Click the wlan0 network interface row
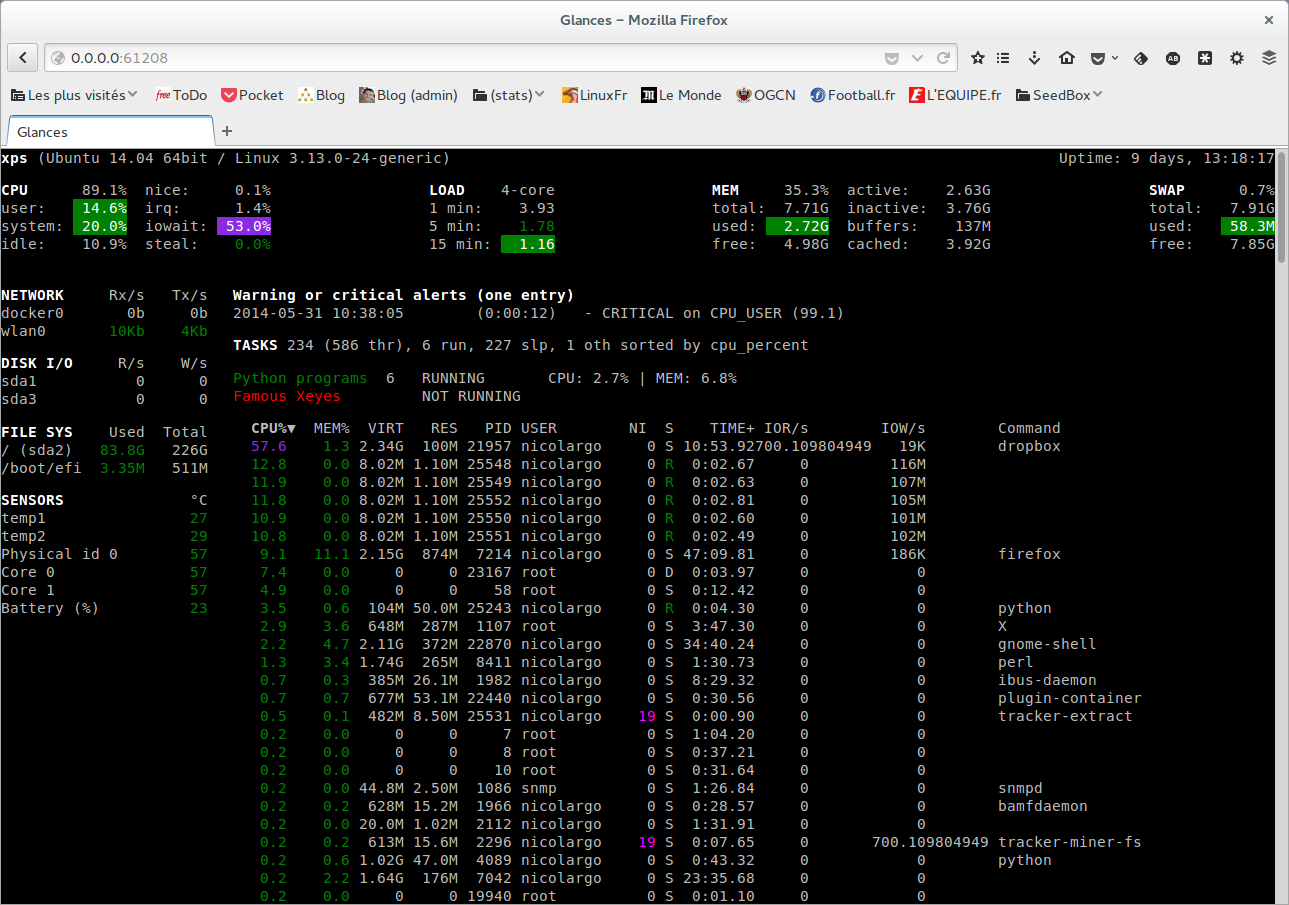 coord(104,331)
